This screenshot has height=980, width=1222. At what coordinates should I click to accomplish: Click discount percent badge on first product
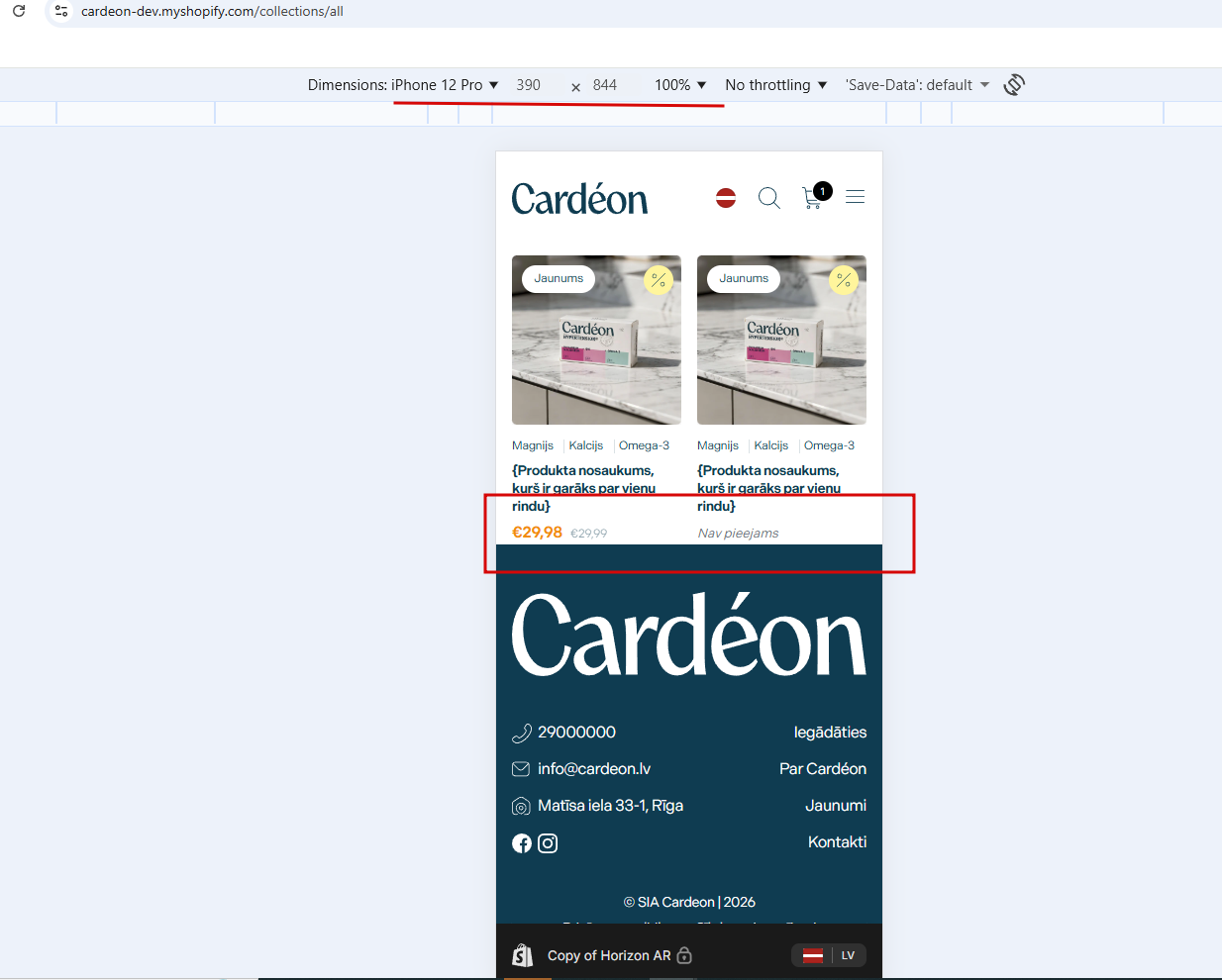pyautogui.click(x=659, y=280)
